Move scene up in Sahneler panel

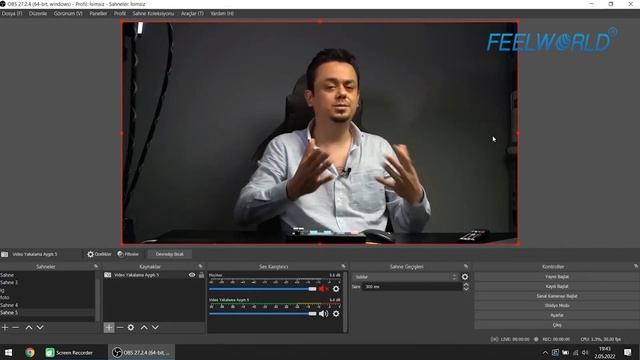[x=29, y=327]
